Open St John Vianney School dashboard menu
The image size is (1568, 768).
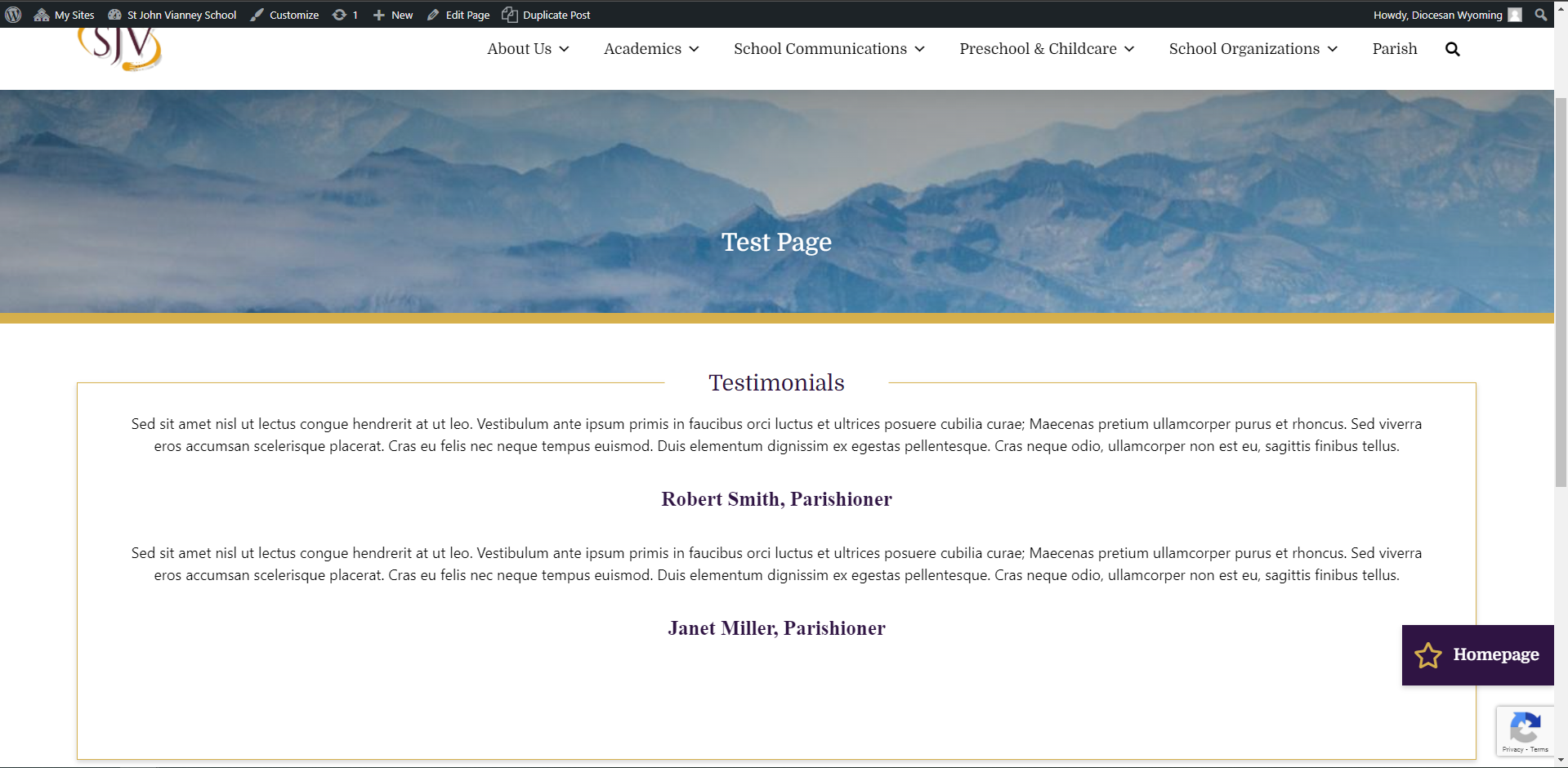pyautogui.click(x=172, y=15)
